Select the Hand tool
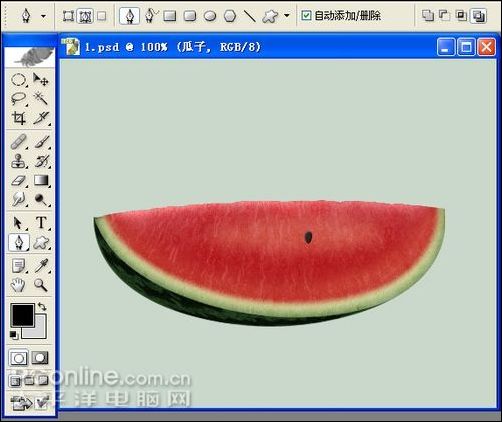Image resolution: width=502 pixels, height=422 pixels. (x=18, y=285)
